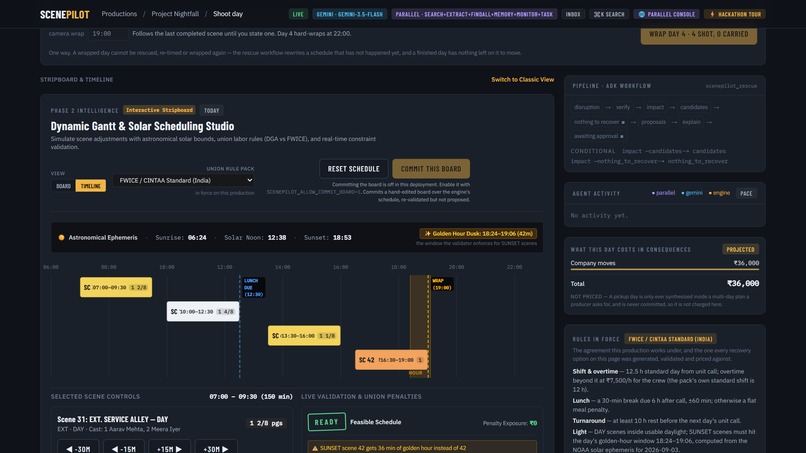Screen dimensions: 806x453
Task: Click the Parallel search+extract capabilities badge
Action: point(474,14)
